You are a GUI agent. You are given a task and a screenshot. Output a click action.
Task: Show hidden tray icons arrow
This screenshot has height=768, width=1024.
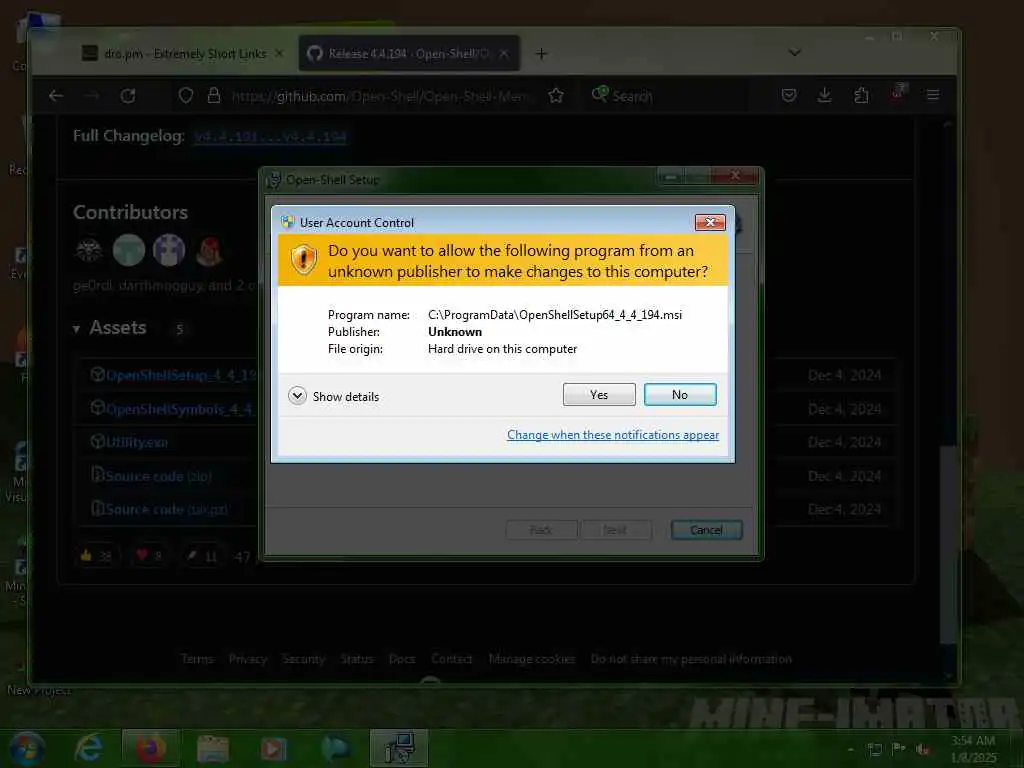(850, 749)
